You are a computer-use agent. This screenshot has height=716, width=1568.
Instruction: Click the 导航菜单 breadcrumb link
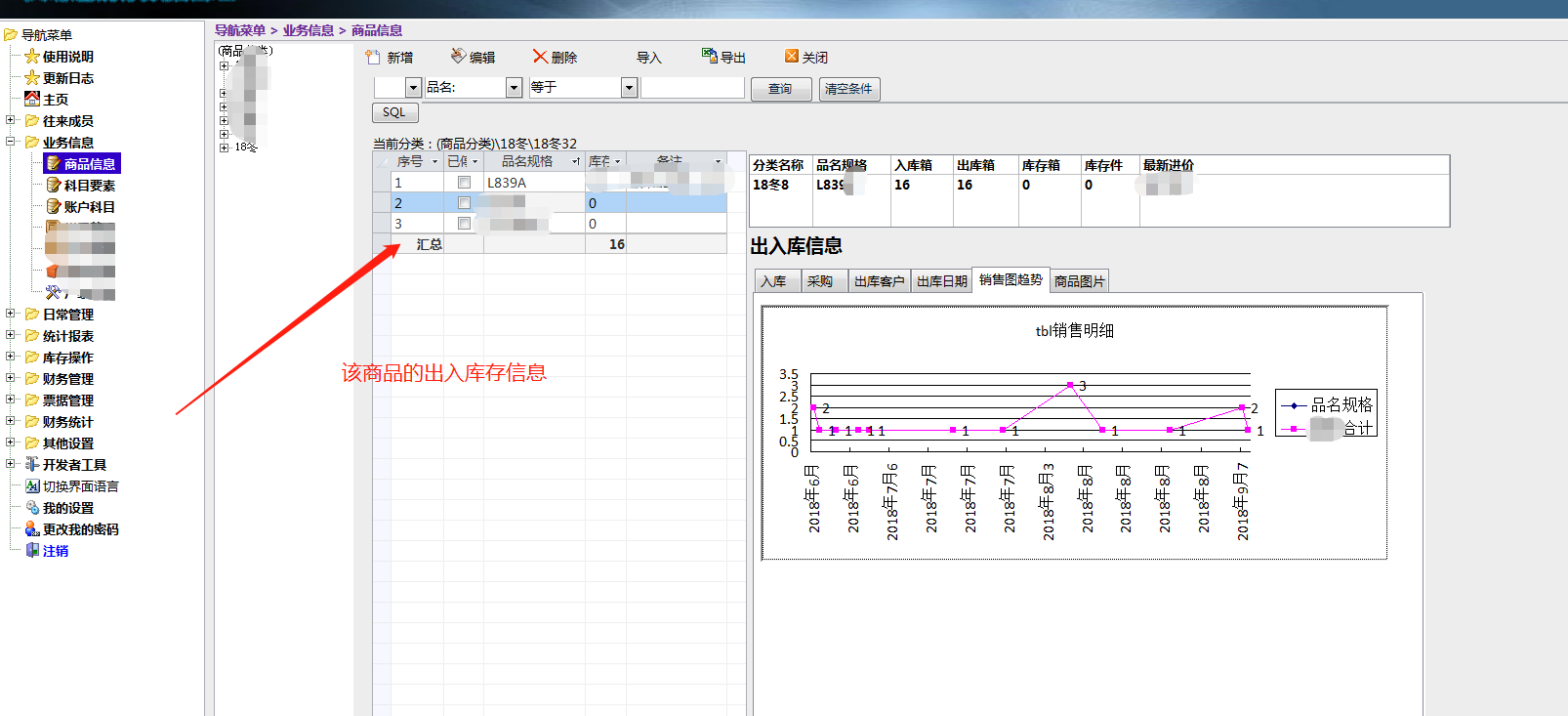point(240,30)
